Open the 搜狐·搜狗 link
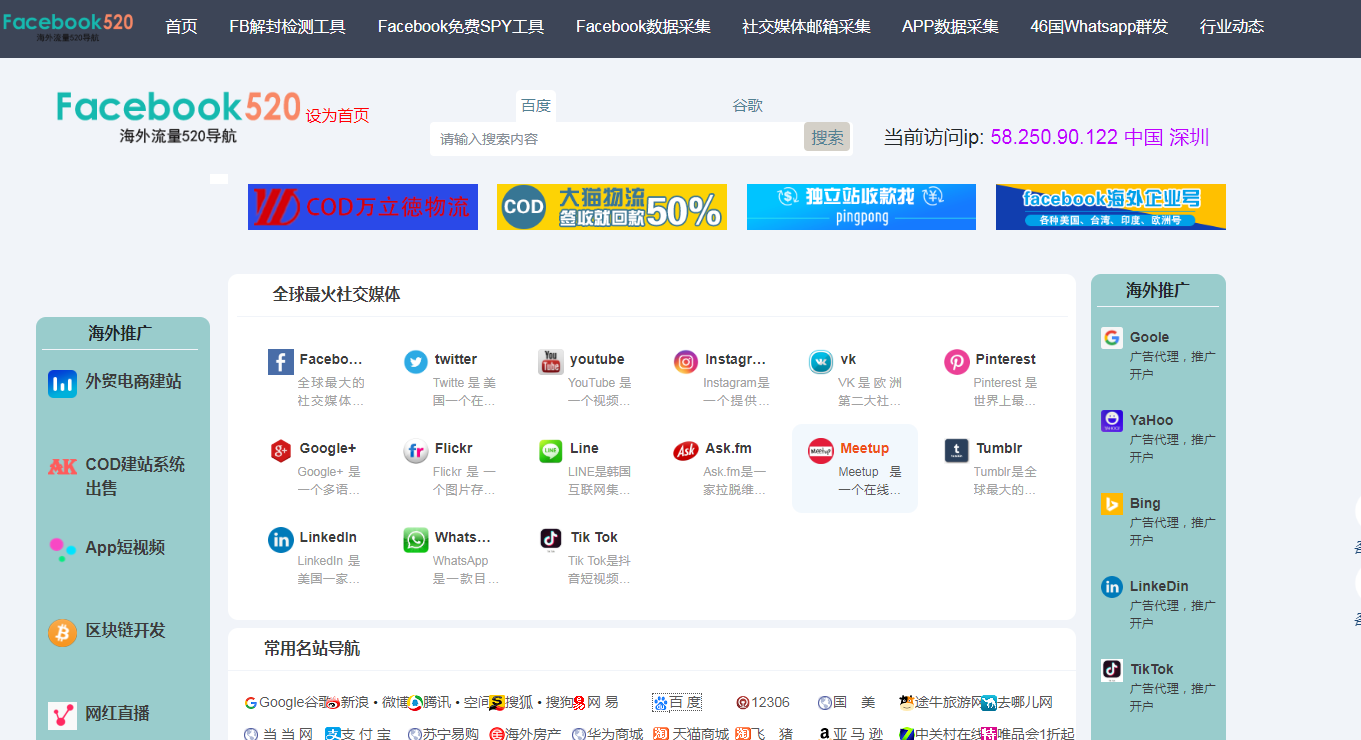Image resolution: width=1361 pixels, height=740 pixels. point(531,703)
